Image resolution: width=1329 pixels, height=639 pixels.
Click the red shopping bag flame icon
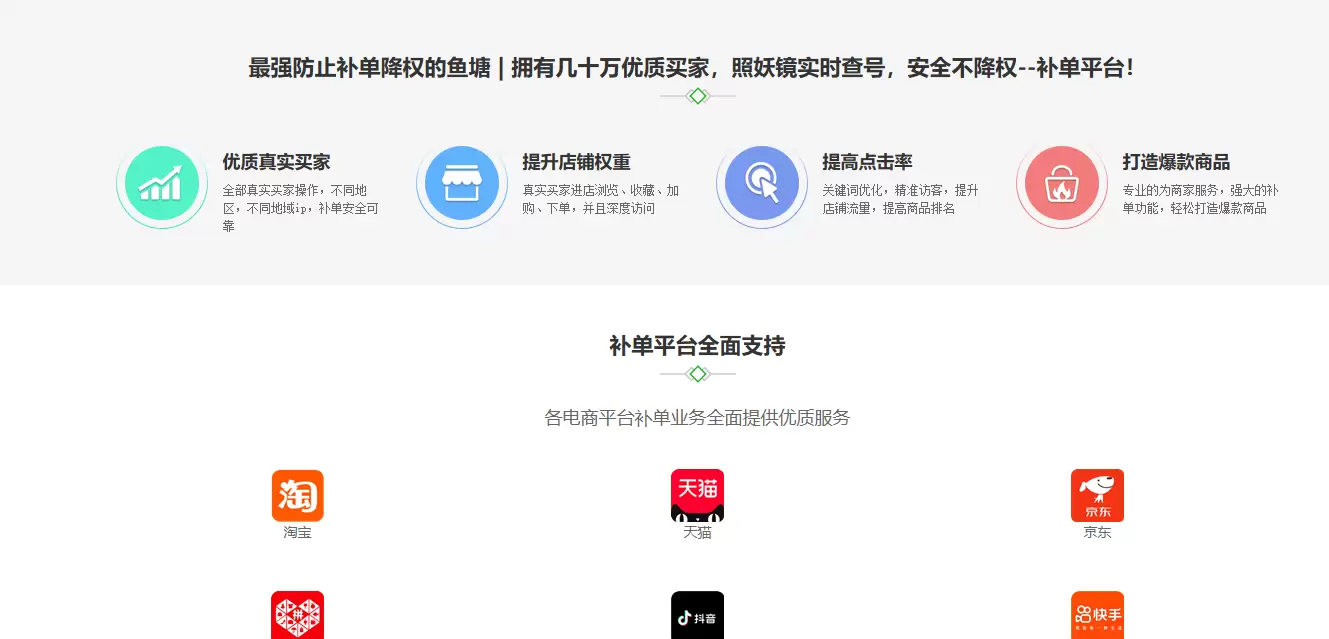tap(1062, 186)
